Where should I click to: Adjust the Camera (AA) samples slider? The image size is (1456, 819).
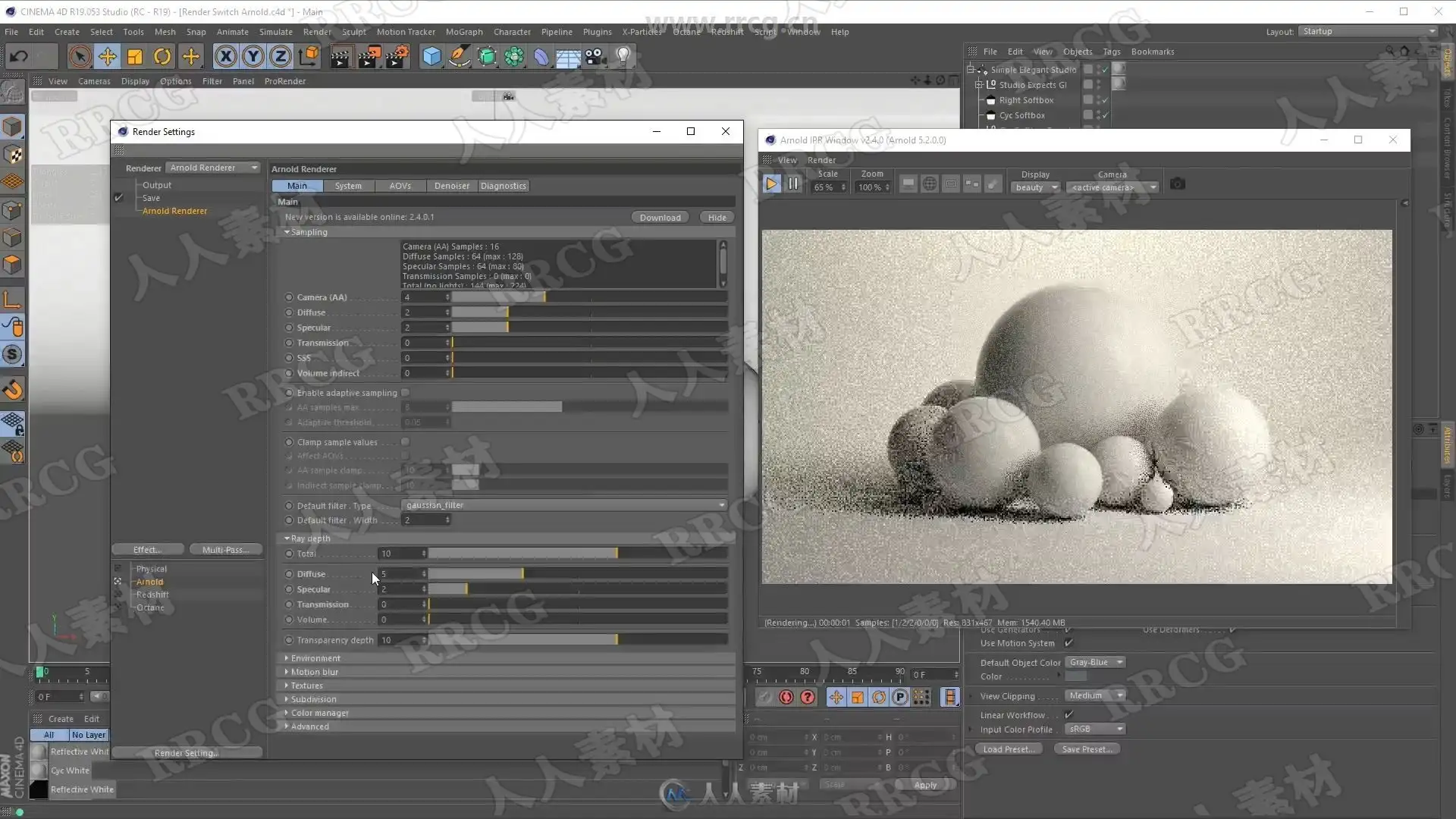590,297
